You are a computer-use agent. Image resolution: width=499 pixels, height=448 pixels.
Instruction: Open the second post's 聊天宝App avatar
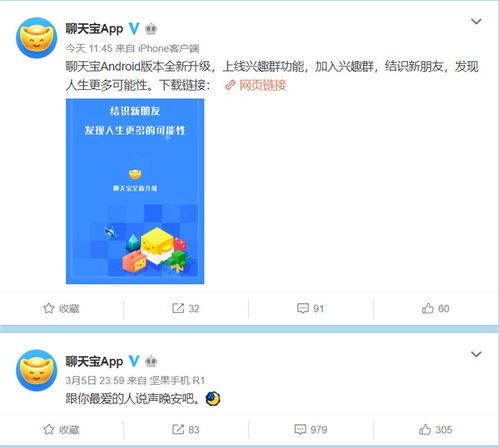click(37, 370)
